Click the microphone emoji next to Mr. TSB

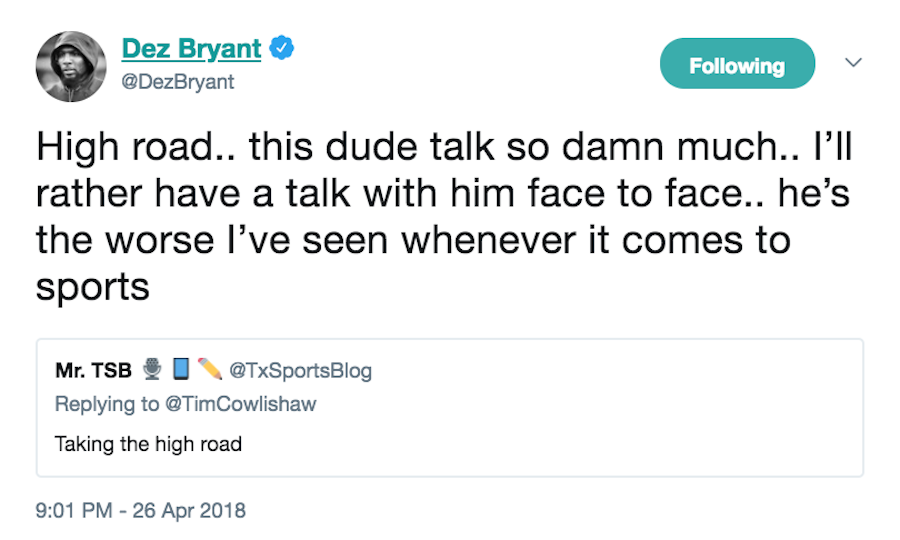click(x=152, y=371)
